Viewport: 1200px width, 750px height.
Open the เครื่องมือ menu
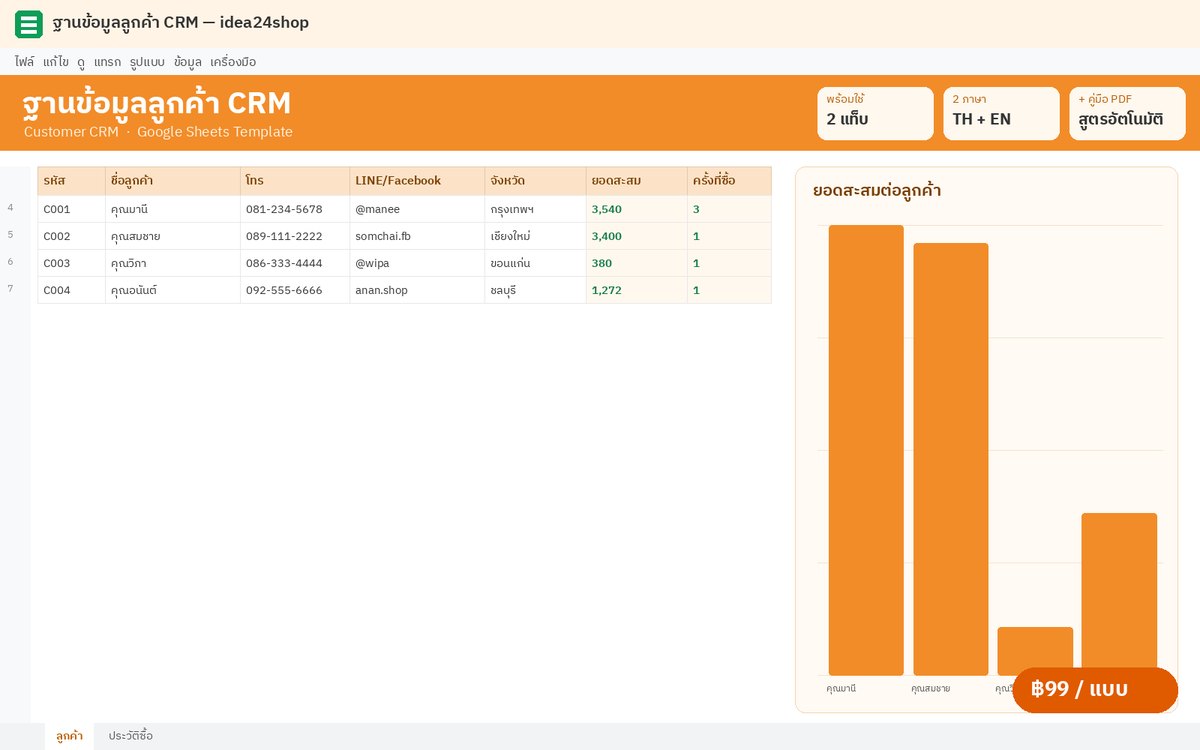click(233, 62)
